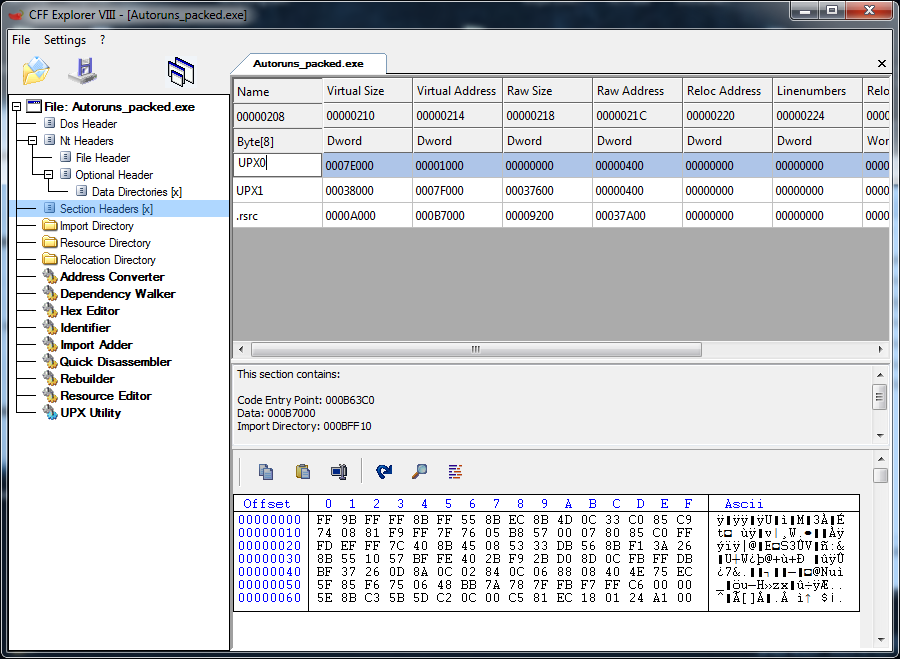This screenshot has width=900, height=659.
Task: Collapse the Nt Headers tree node
Action: coord(33,141)
